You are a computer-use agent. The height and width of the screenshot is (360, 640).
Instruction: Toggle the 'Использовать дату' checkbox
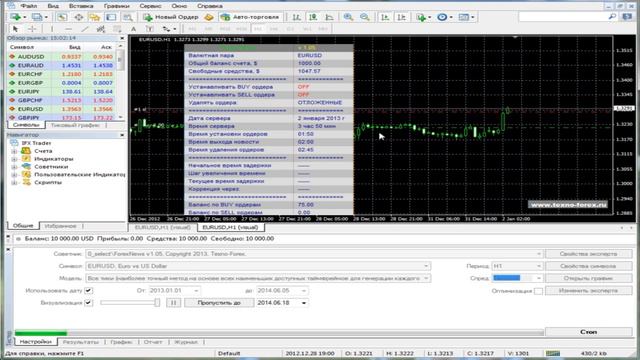coord(89,291)
